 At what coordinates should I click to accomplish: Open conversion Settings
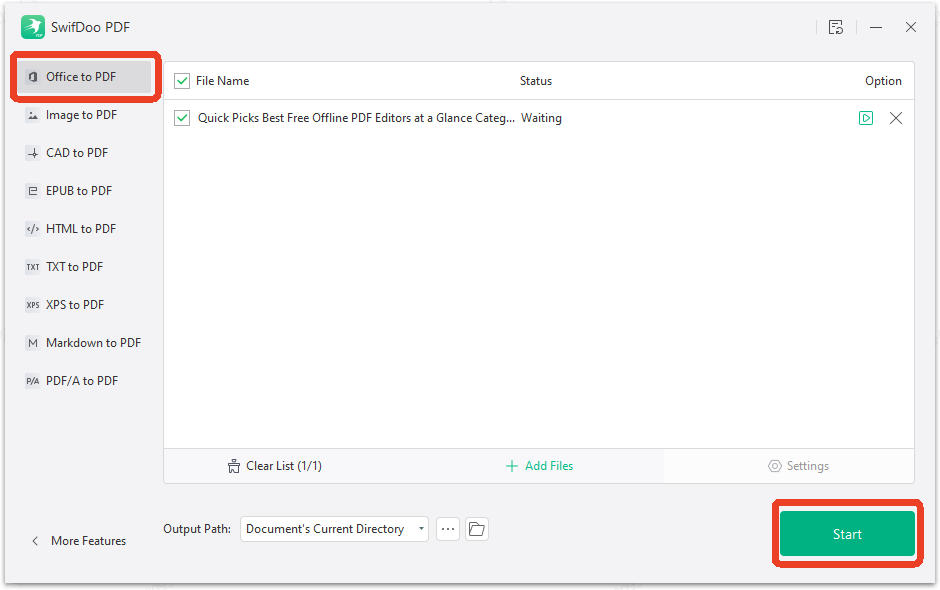(799, 466)
